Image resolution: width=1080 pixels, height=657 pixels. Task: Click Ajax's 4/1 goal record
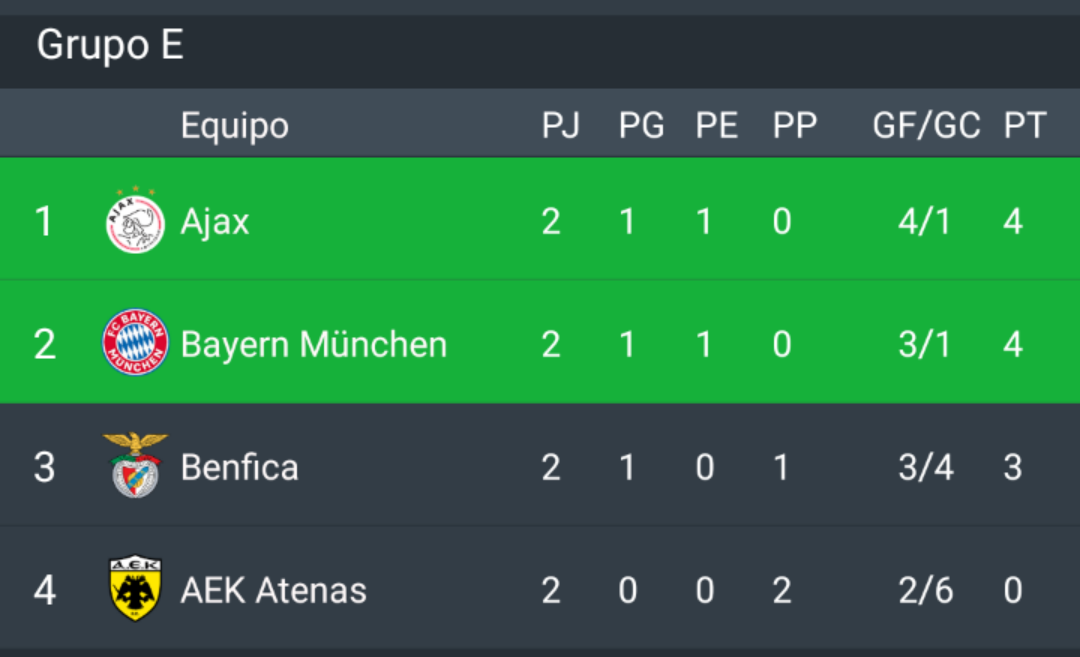tap(924, 222)
